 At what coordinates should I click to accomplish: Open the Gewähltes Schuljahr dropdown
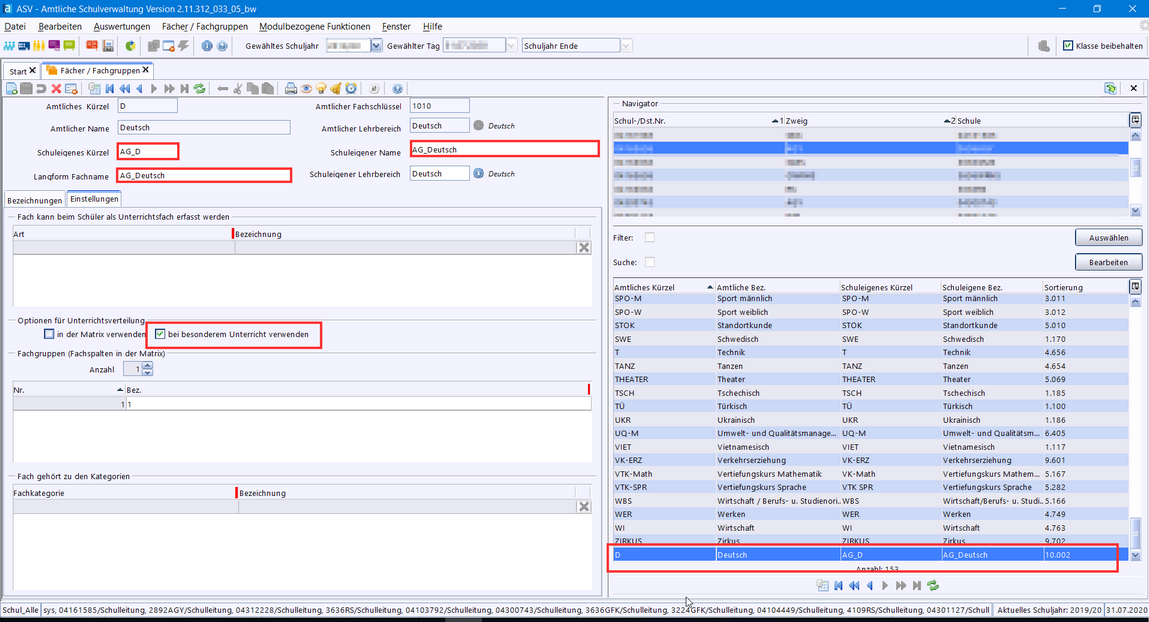(376, 46)
